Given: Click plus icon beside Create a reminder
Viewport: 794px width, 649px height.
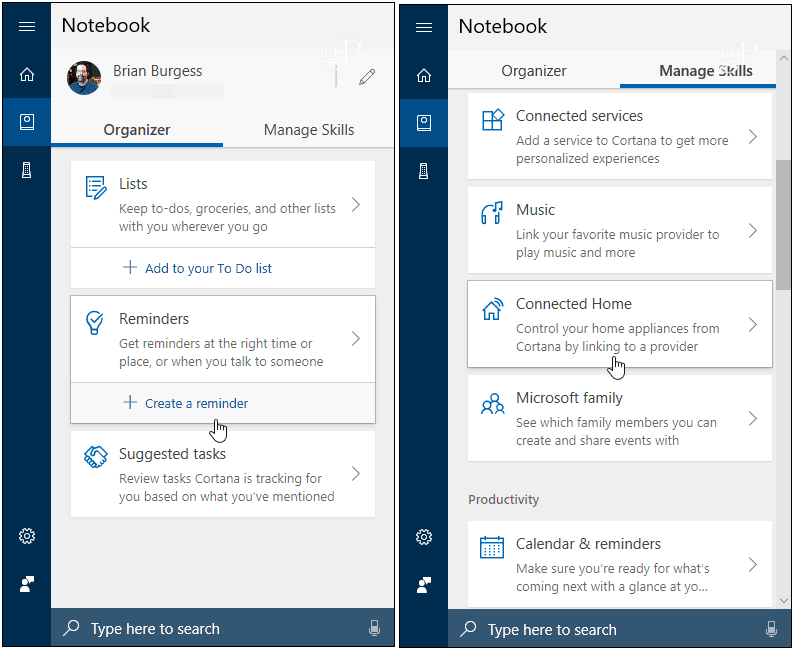Looking at the screenshot, I should click(x=130, y=402).
